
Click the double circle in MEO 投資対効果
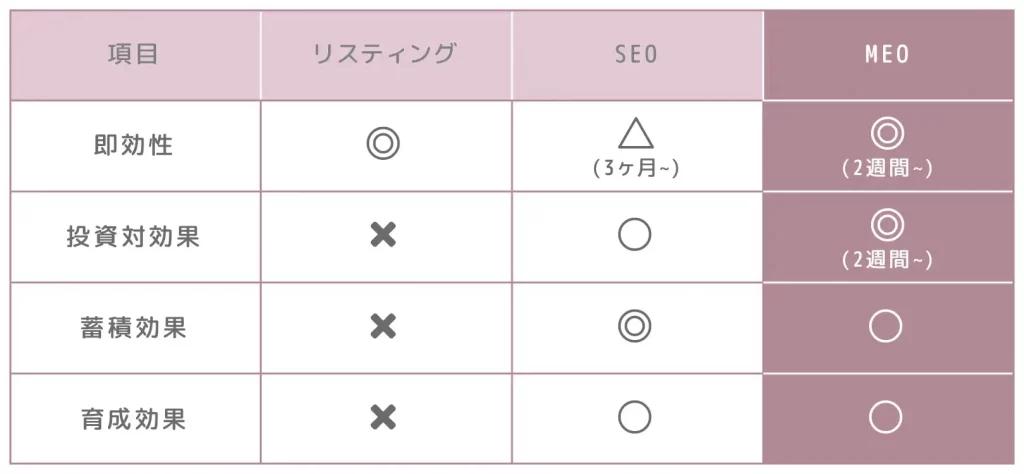click(x=887, y=224)
